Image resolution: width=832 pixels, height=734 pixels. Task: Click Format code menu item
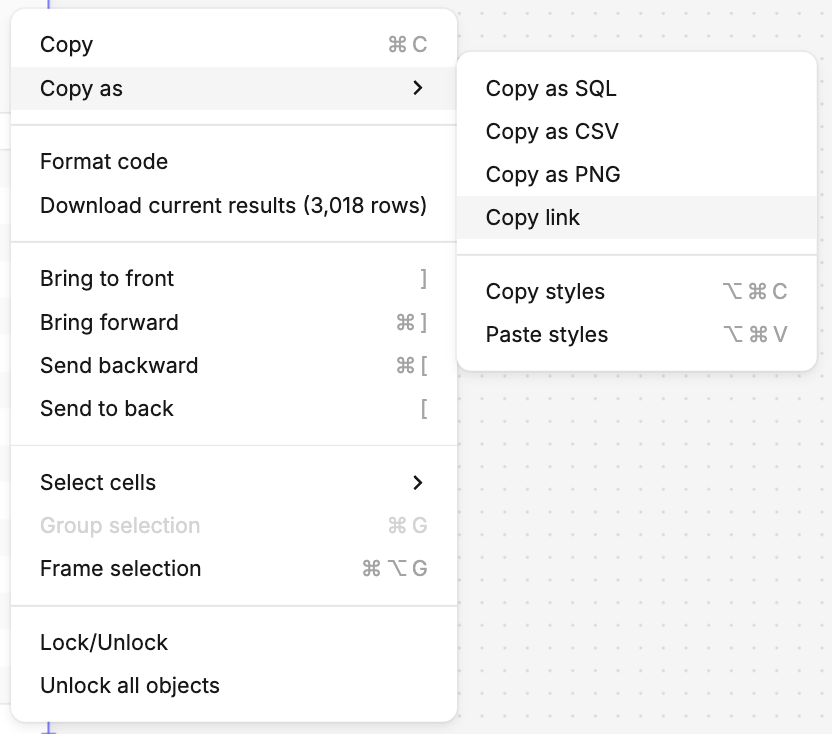104,162
